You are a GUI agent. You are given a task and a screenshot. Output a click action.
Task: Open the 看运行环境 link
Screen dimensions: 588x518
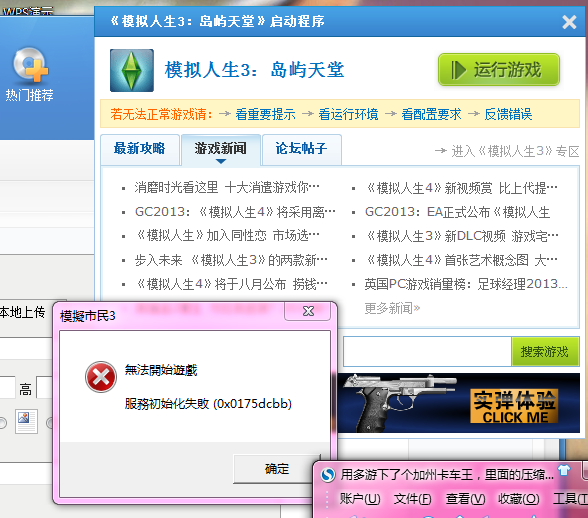pos(348,114)
